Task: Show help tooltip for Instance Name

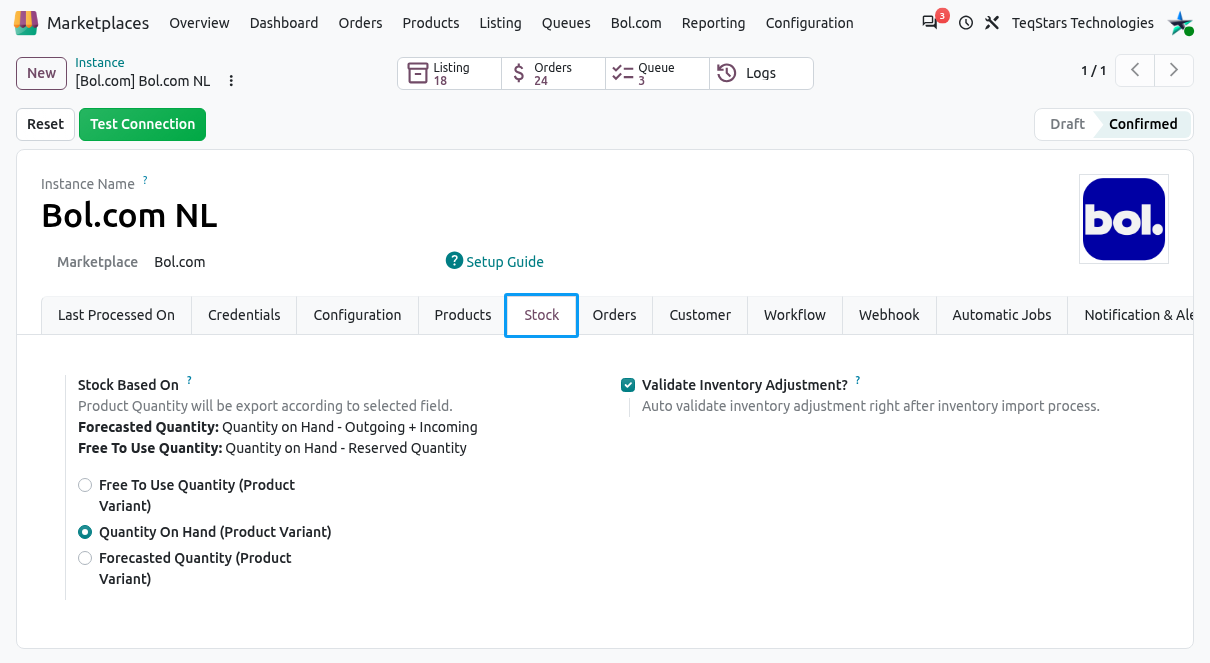Action: 145,180
